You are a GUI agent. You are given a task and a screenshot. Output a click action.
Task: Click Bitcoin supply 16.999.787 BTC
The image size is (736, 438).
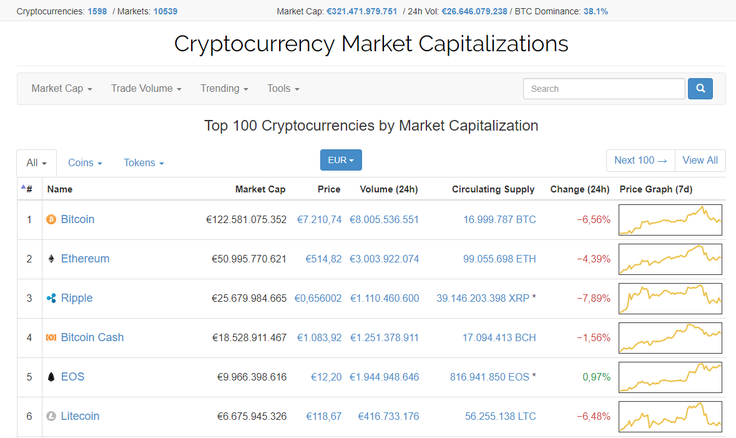click(x=499, y=219)
